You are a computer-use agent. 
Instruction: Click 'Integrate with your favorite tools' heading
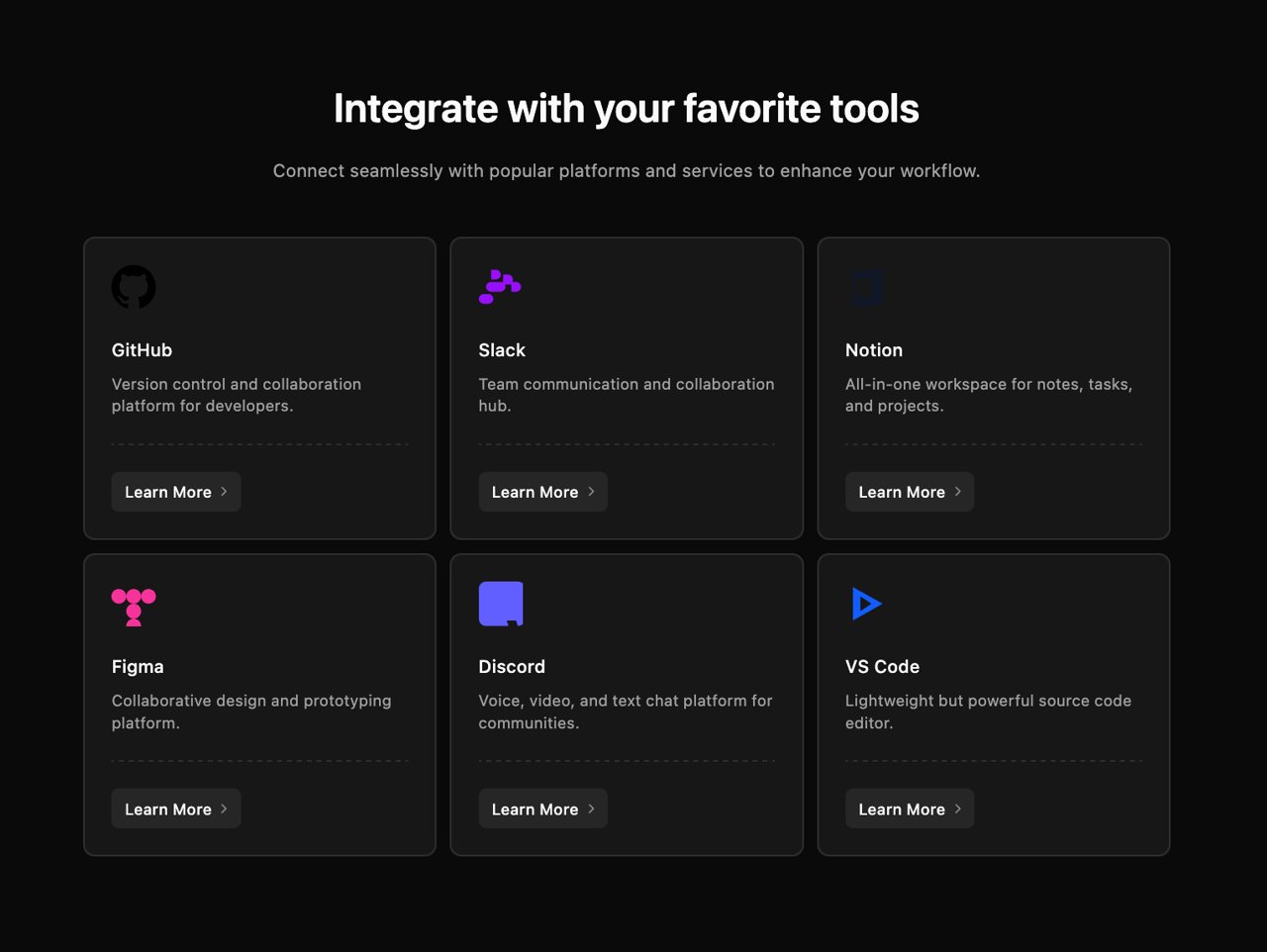coord(627,109)
